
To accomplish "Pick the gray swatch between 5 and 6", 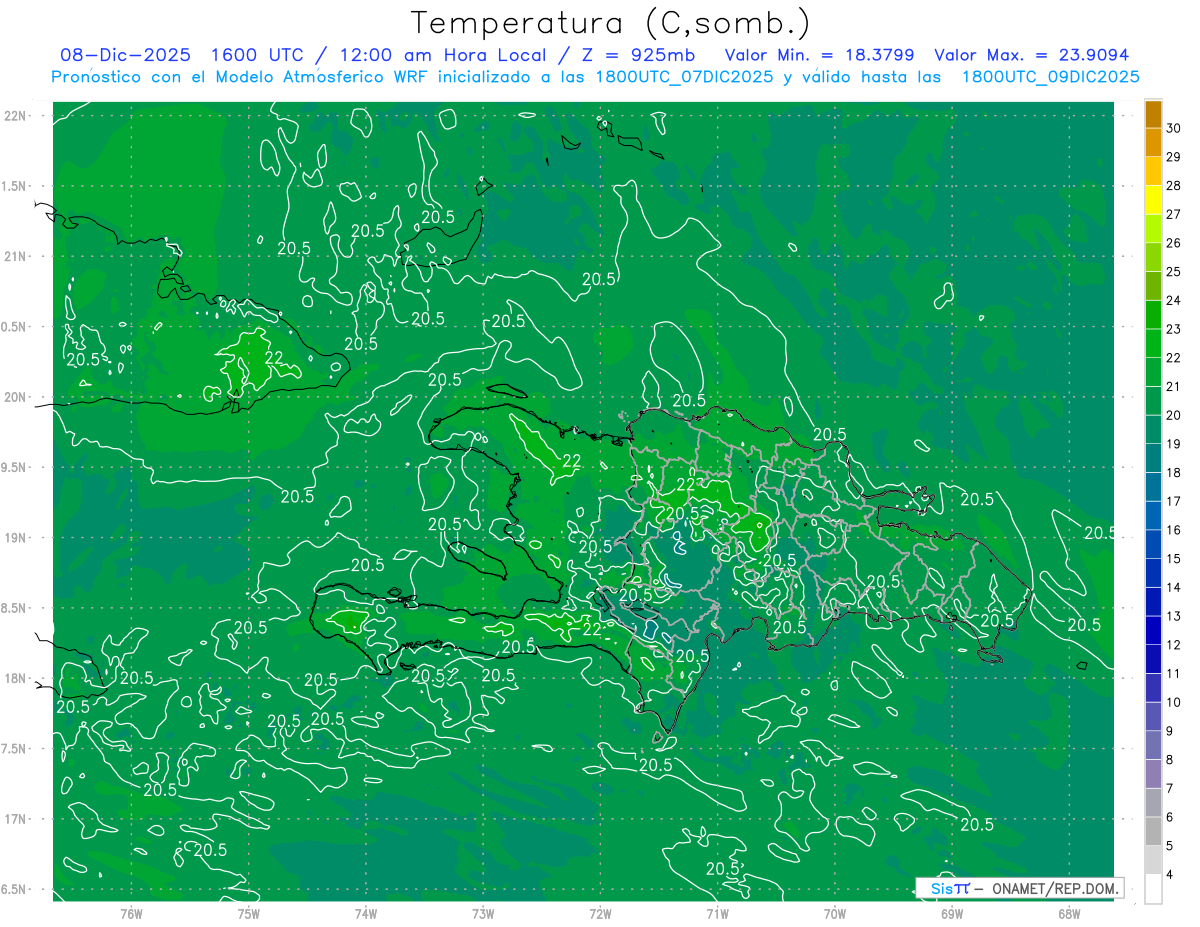I will [x=1154, y=831].
